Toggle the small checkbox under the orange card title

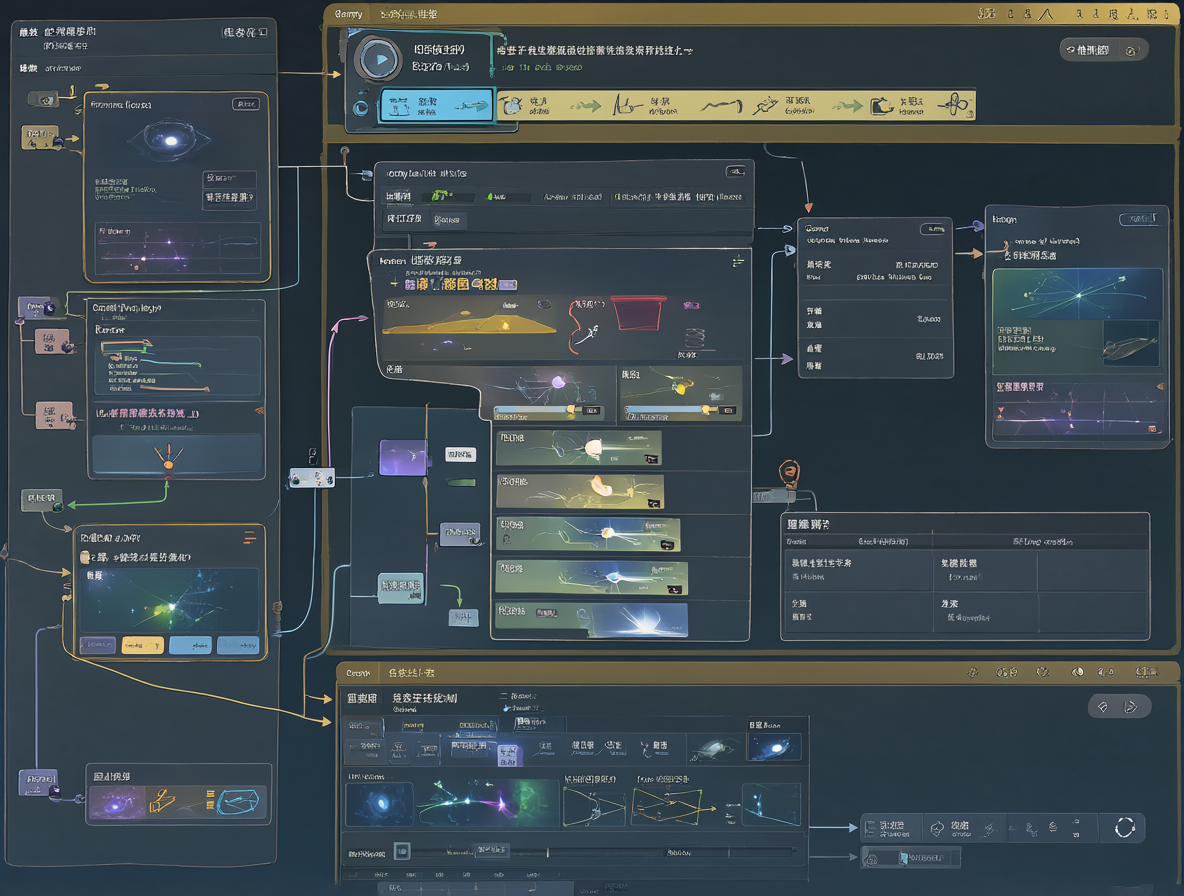pyautogui.click(x=85, y=557)
